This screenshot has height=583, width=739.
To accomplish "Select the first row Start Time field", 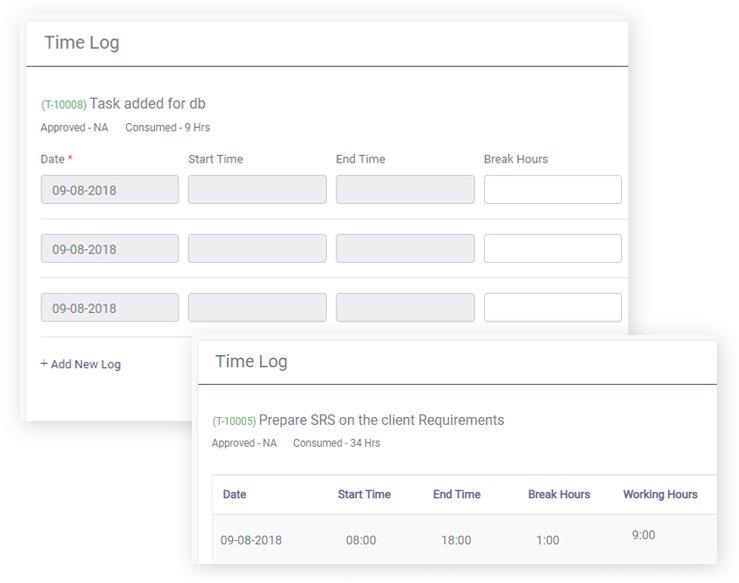I will [x=257, y=190].
